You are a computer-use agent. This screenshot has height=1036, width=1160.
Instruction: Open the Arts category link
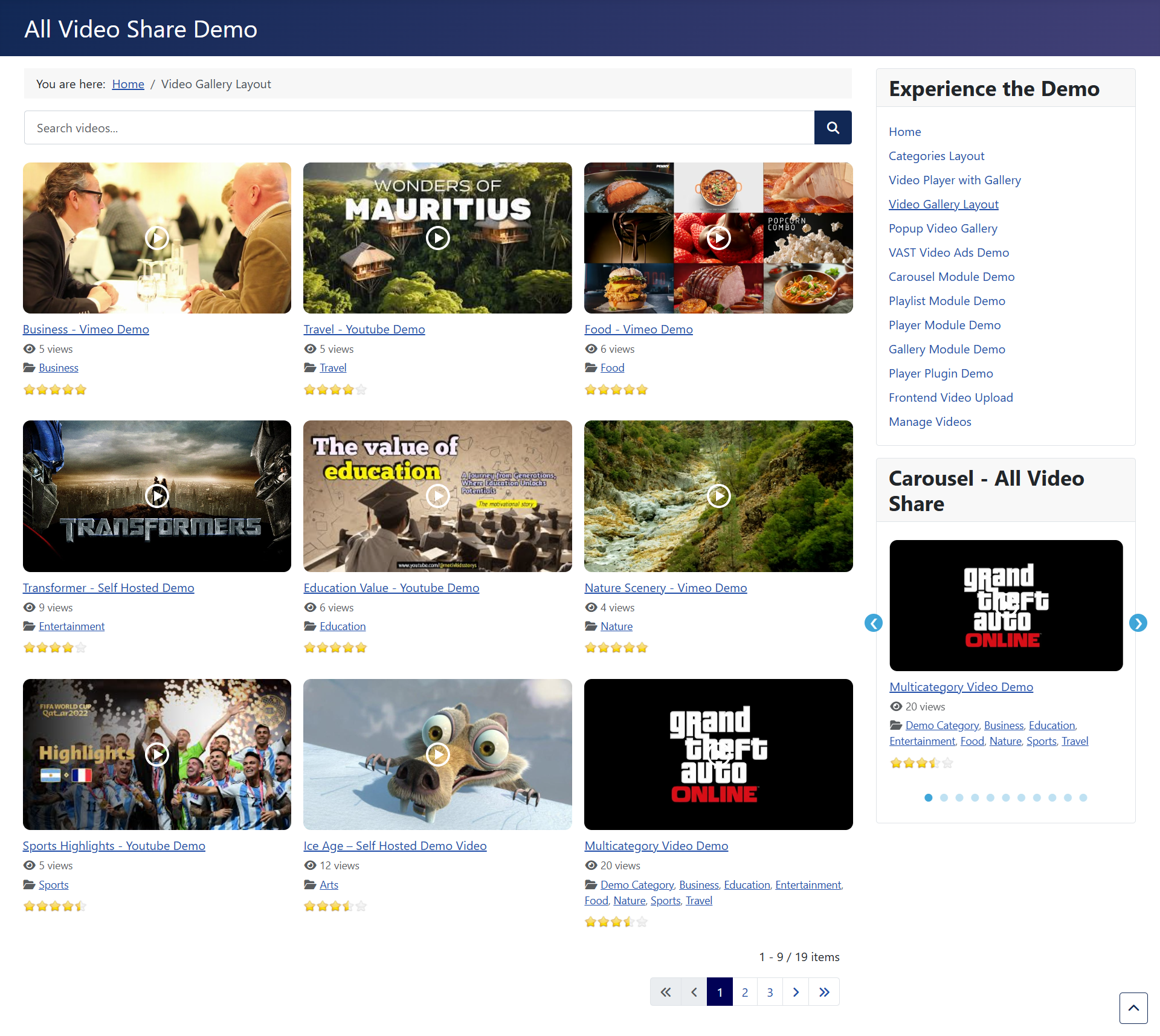(x=329, y=885)
